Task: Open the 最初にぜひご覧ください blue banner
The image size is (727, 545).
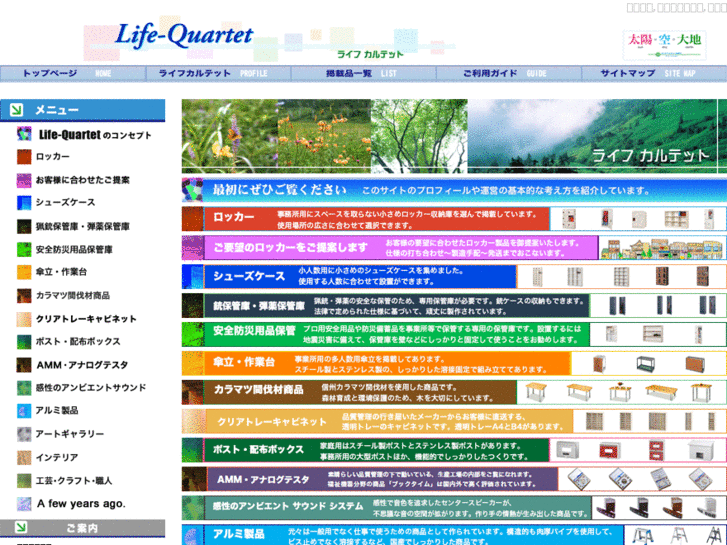Action: point(454,190)
